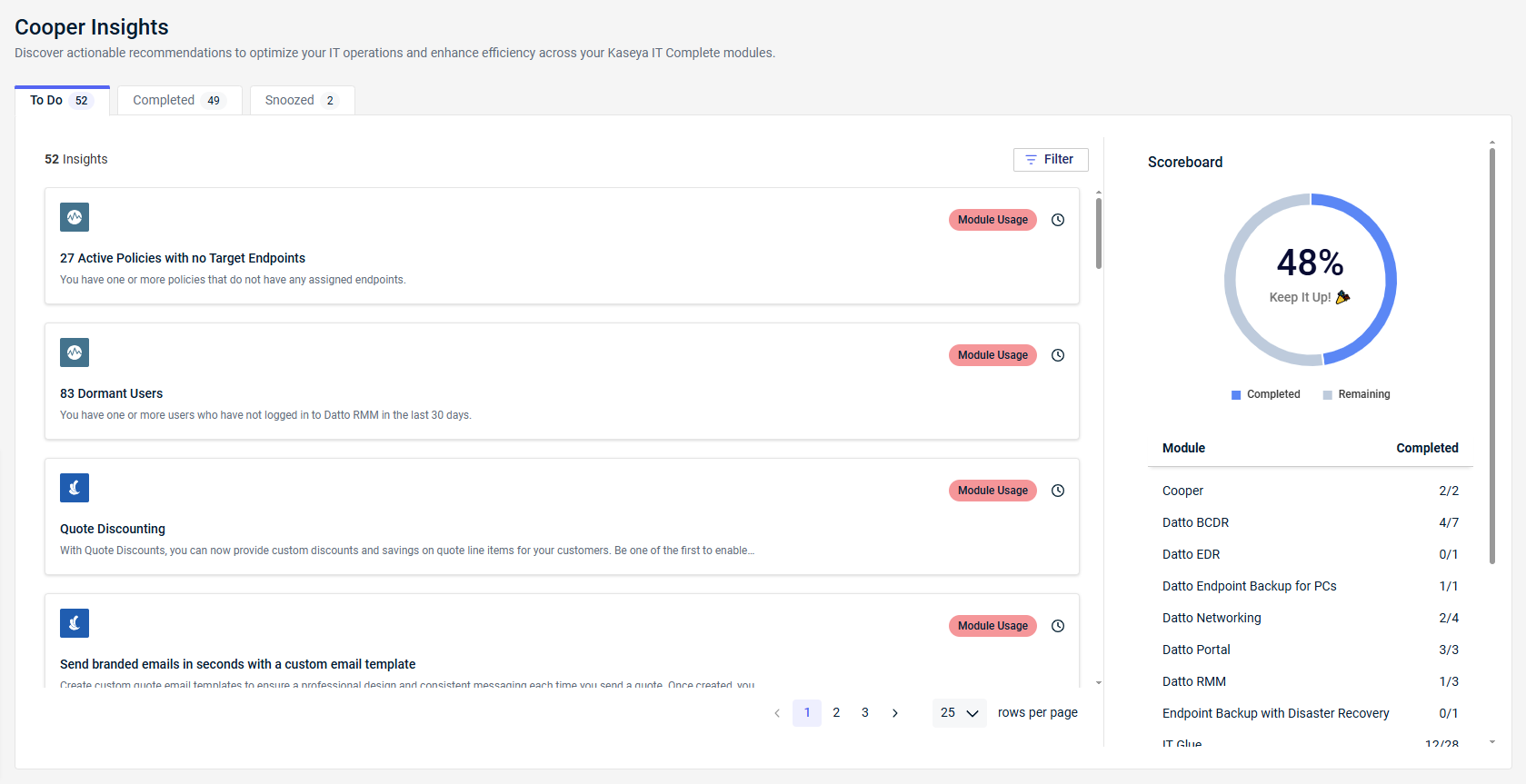Click the module icon on branded emails card
1526x784 pixels.
click(x=75, y=623)
